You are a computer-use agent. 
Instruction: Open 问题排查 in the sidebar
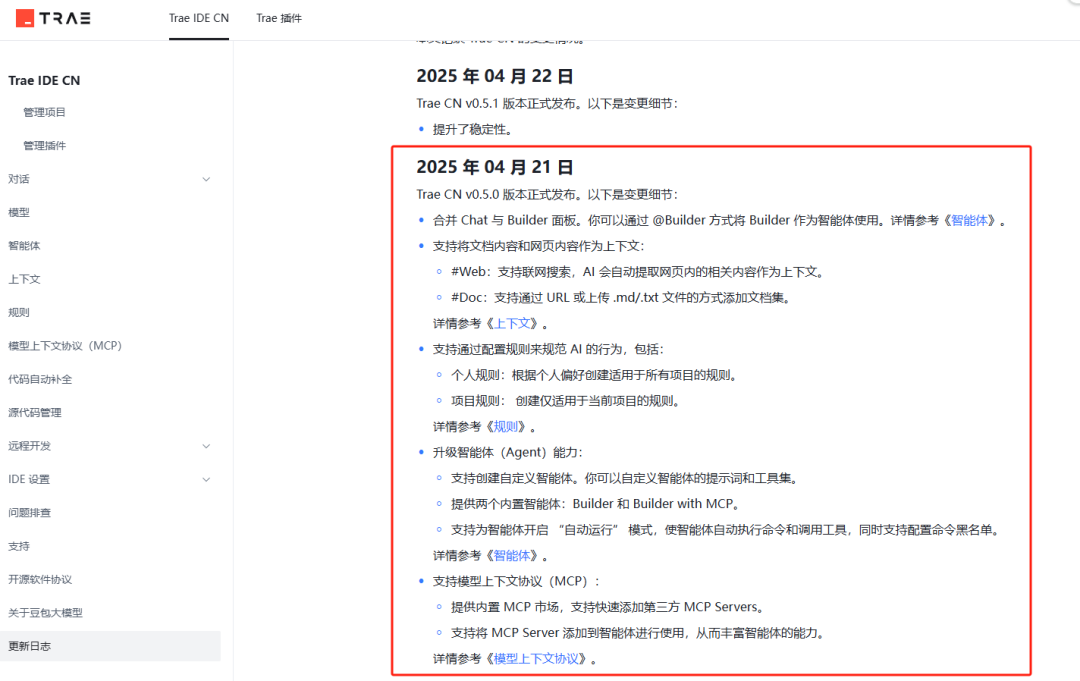(x=30, y=513)
